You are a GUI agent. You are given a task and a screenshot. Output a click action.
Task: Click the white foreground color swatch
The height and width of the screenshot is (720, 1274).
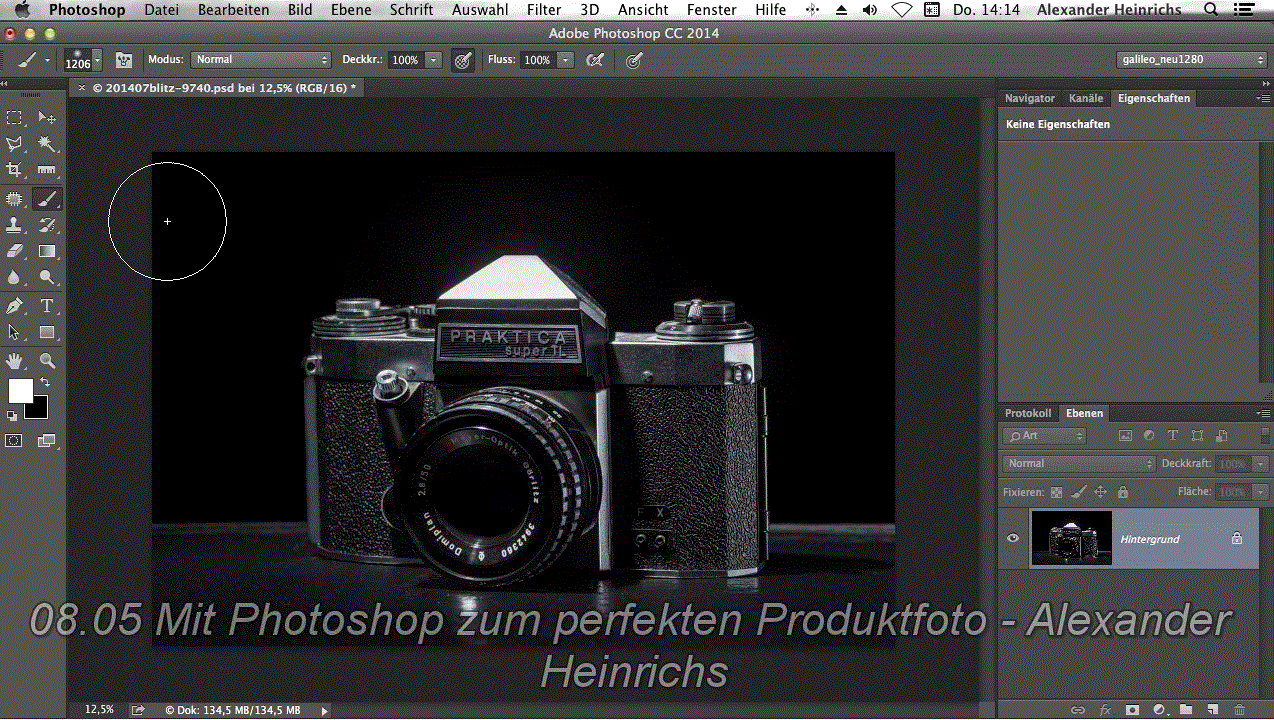click(x=20, y=390)
